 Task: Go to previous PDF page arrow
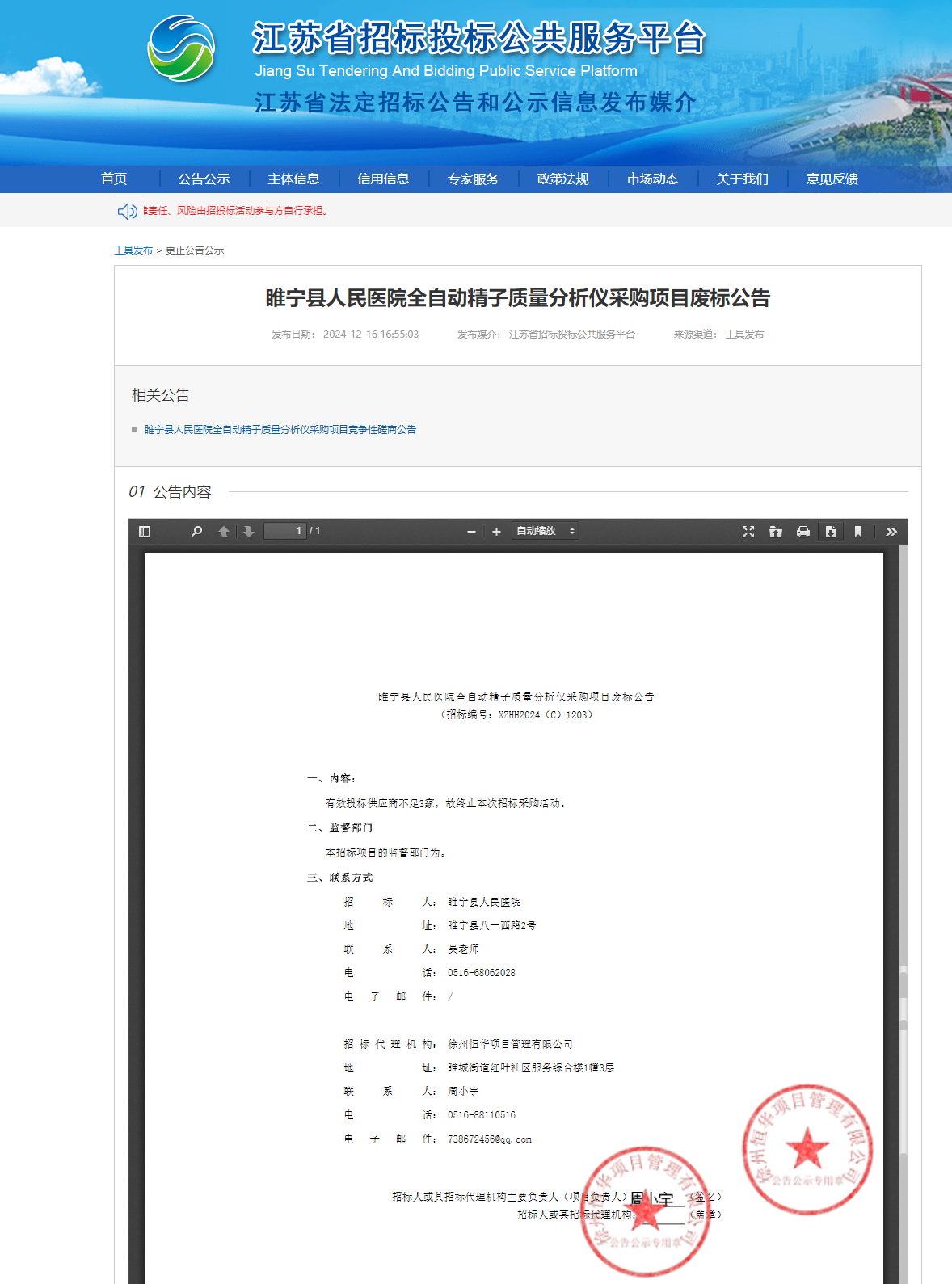[224, 531]
